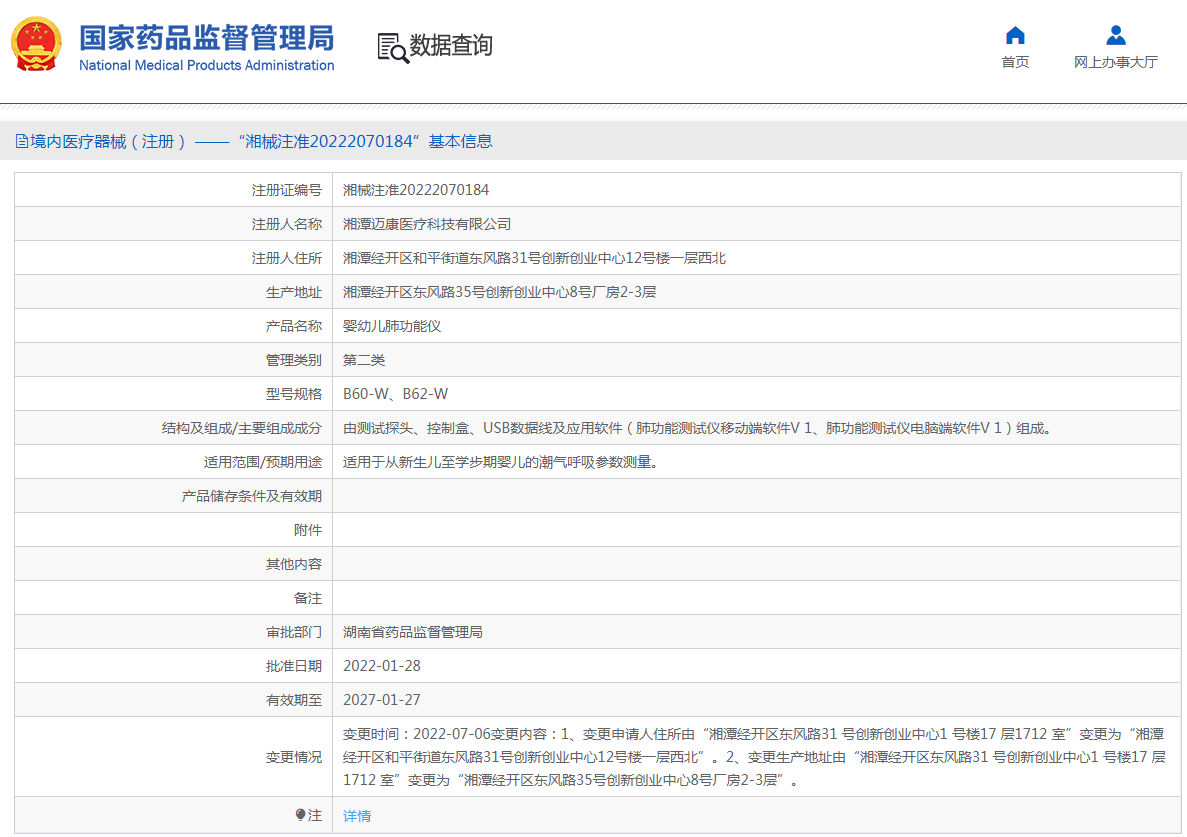Click the national emblem logo
Screen dimensions: 1187x837
[36, 45]
